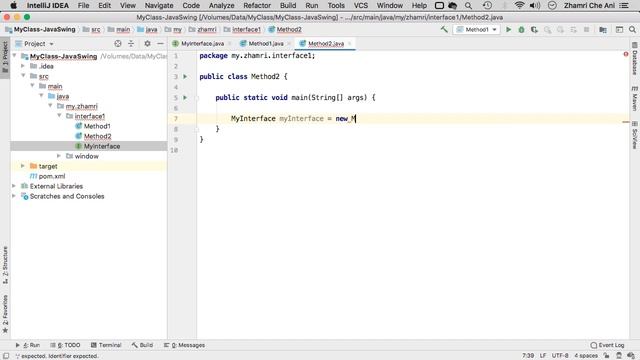This screenshot has height=360, width=640.
Task: Open the Favorites tool window
Action: (x=5, y=313)
